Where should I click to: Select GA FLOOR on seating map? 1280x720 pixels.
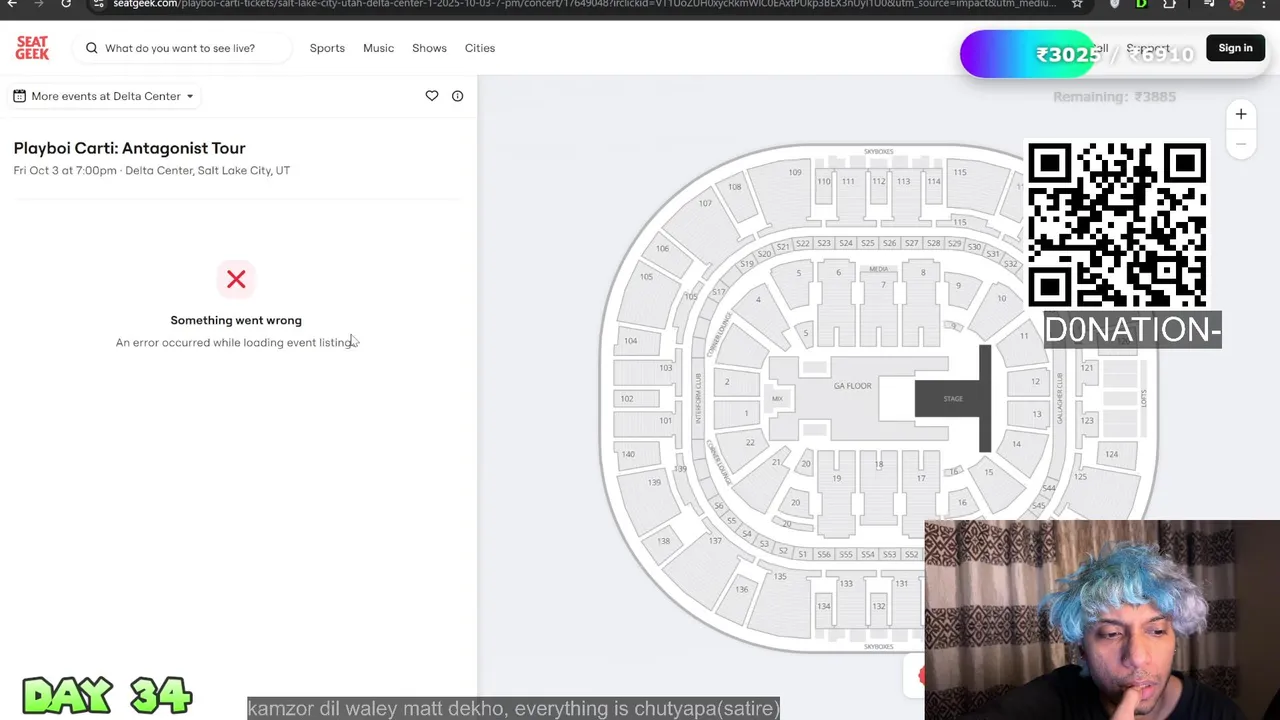tap(852, 386)
